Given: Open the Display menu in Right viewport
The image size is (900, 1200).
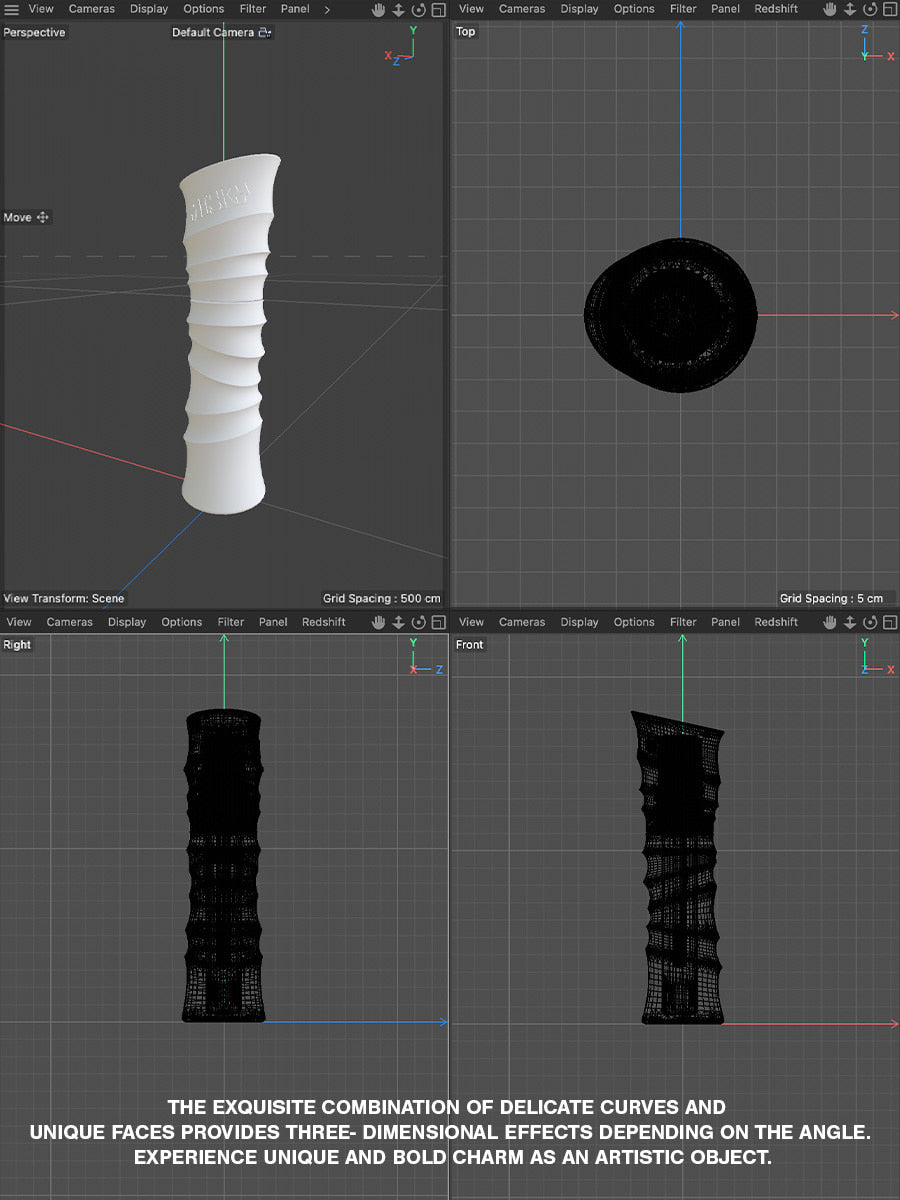Looking at the screenshot, I should coord(127,622).
